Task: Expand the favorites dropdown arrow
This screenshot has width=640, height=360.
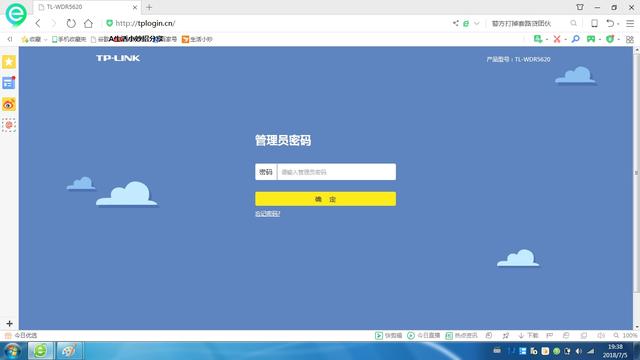Action: (45, 40)
